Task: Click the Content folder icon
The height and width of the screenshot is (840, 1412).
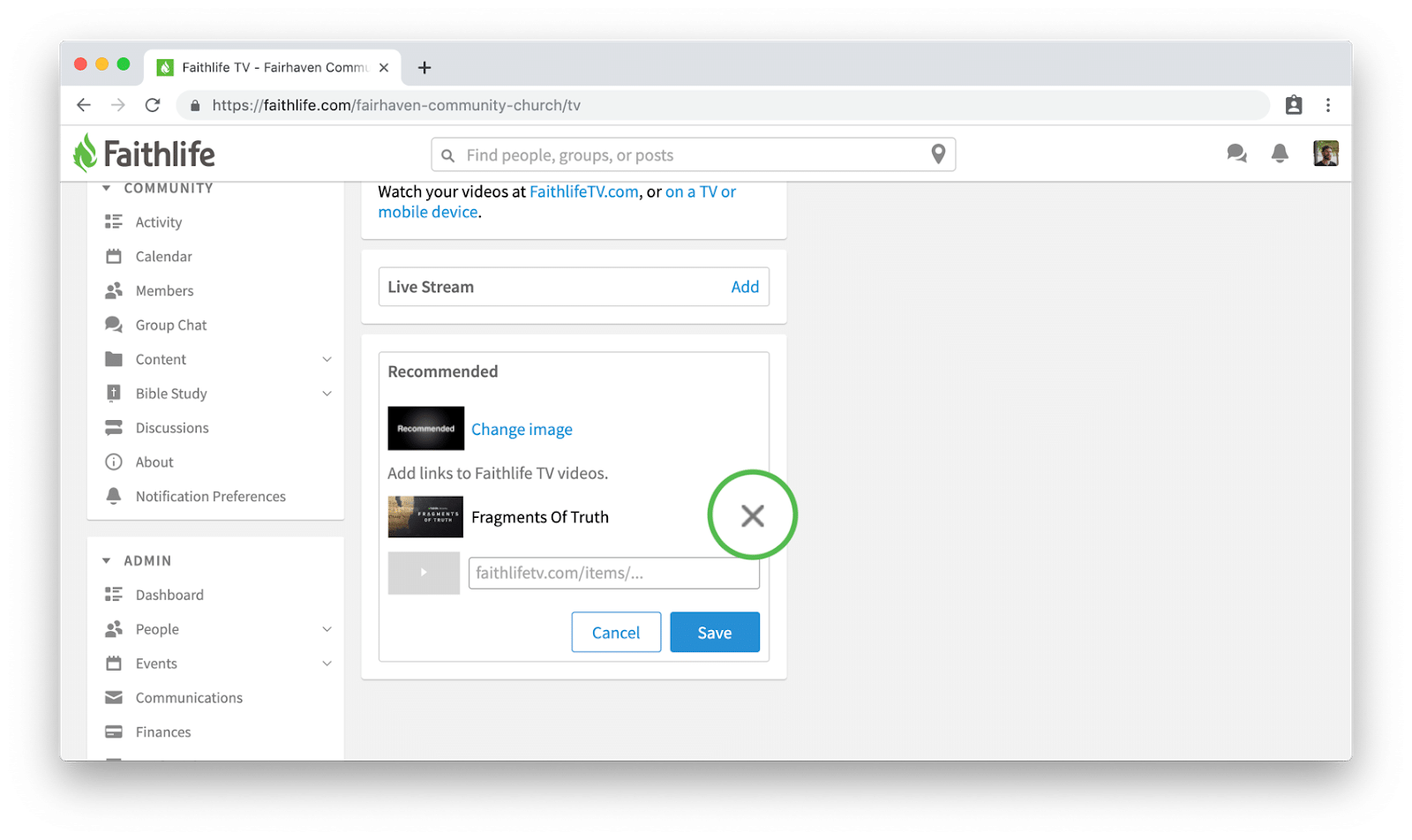Action: (114, 359)
